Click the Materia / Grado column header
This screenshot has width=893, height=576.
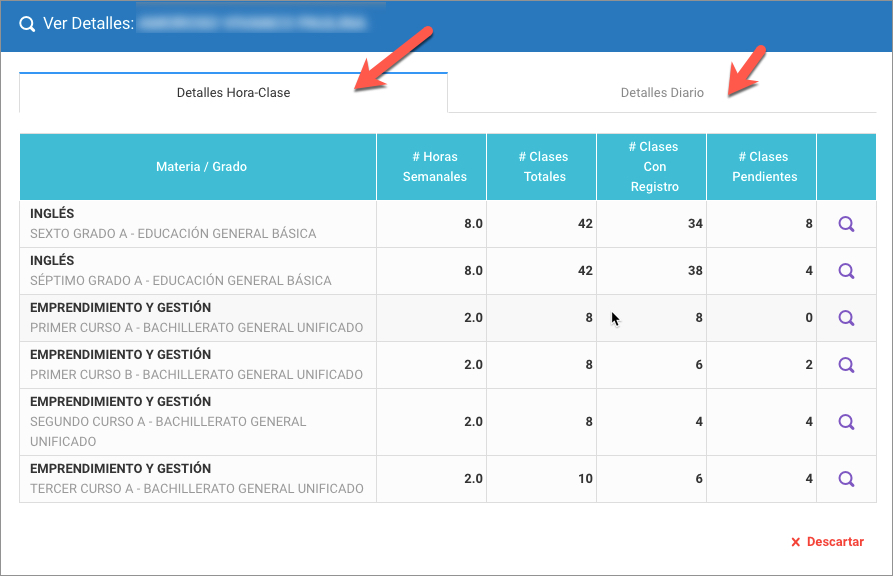coord(201,167)
